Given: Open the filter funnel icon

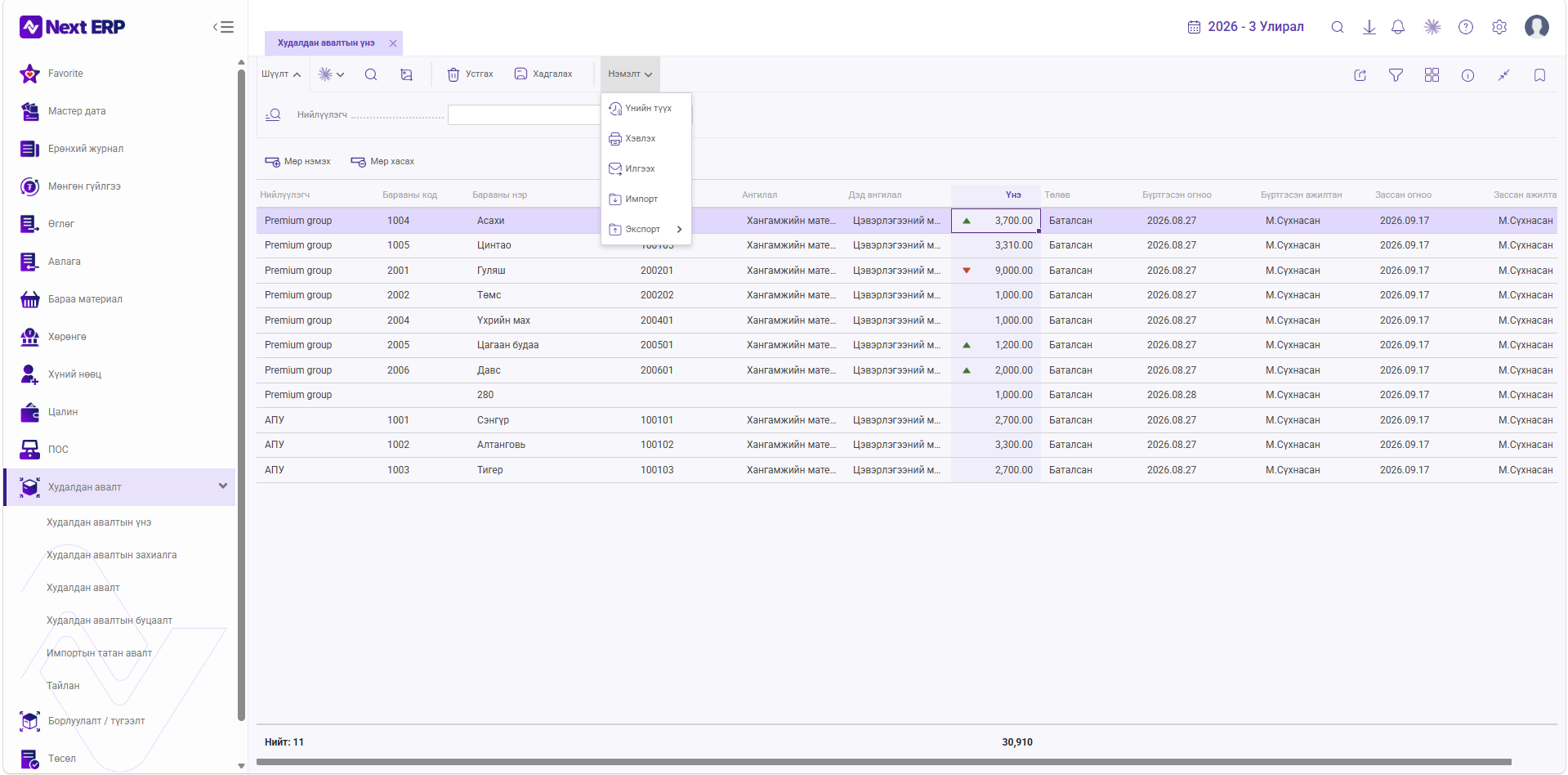Looking at the screenshot, I should pos(1396,75).
